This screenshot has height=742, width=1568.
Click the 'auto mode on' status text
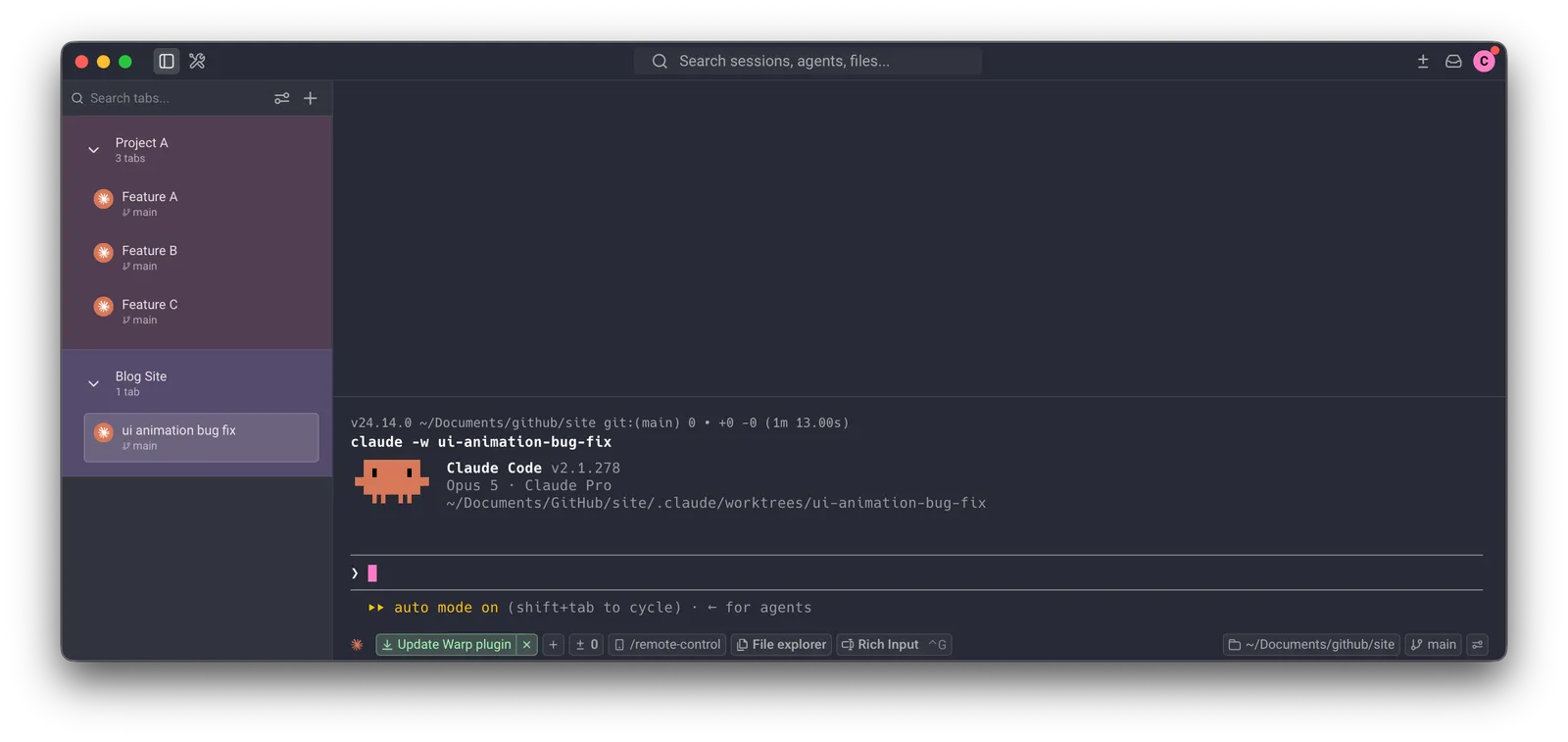point(446,608)
